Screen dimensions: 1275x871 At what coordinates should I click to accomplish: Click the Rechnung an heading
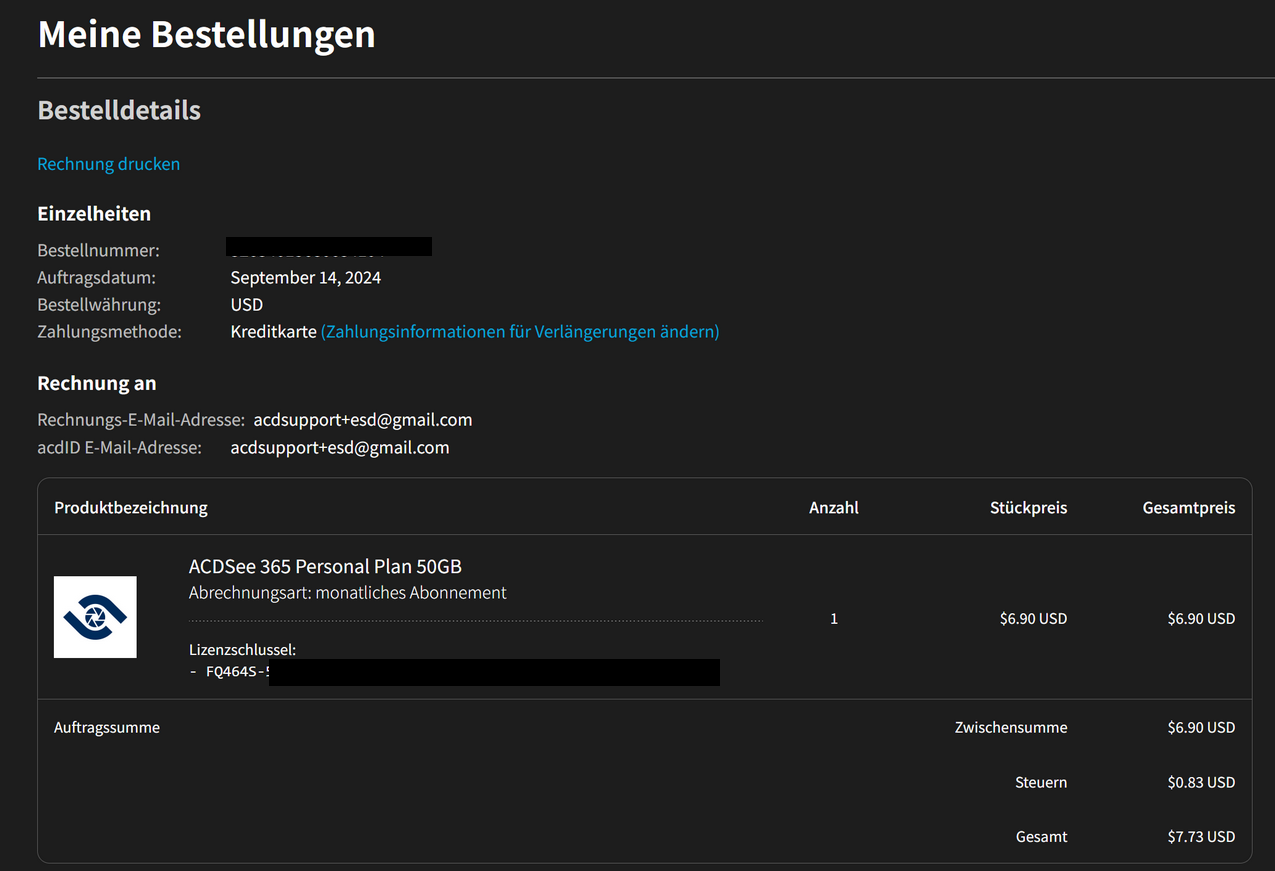pos(97,383)
